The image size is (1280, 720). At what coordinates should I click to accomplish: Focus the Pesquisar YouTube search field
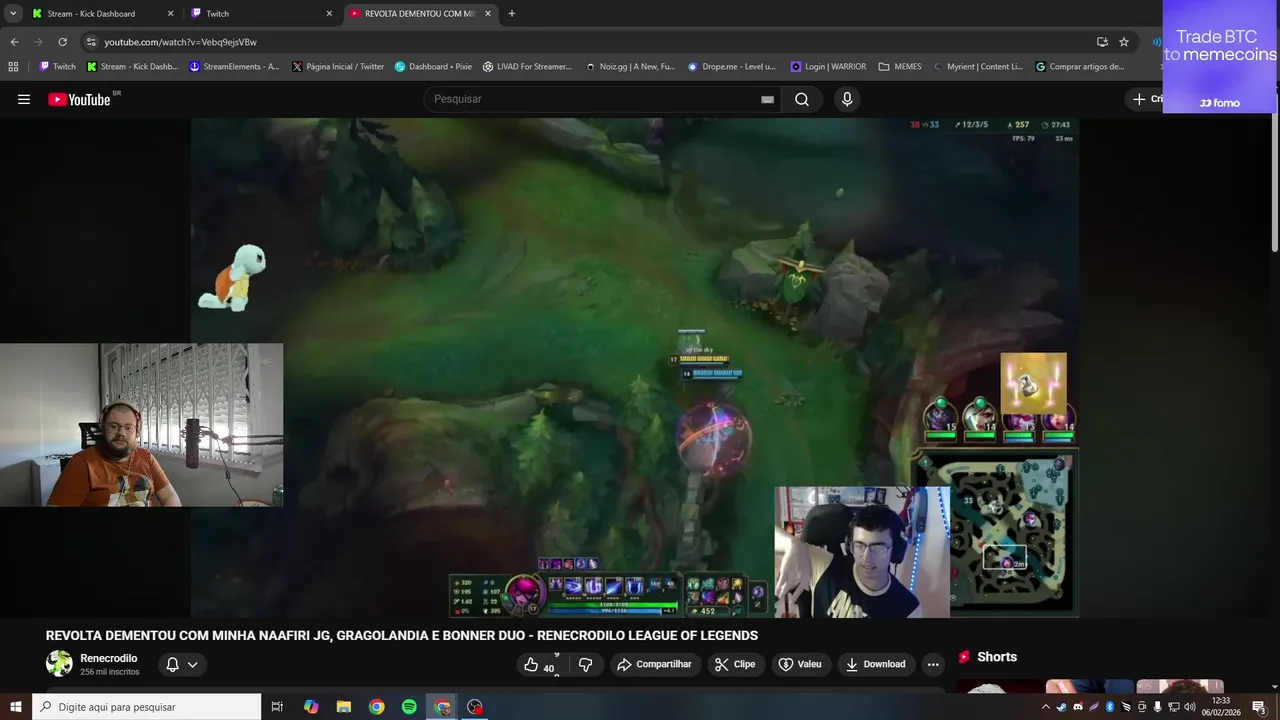[x=600, y=99]
